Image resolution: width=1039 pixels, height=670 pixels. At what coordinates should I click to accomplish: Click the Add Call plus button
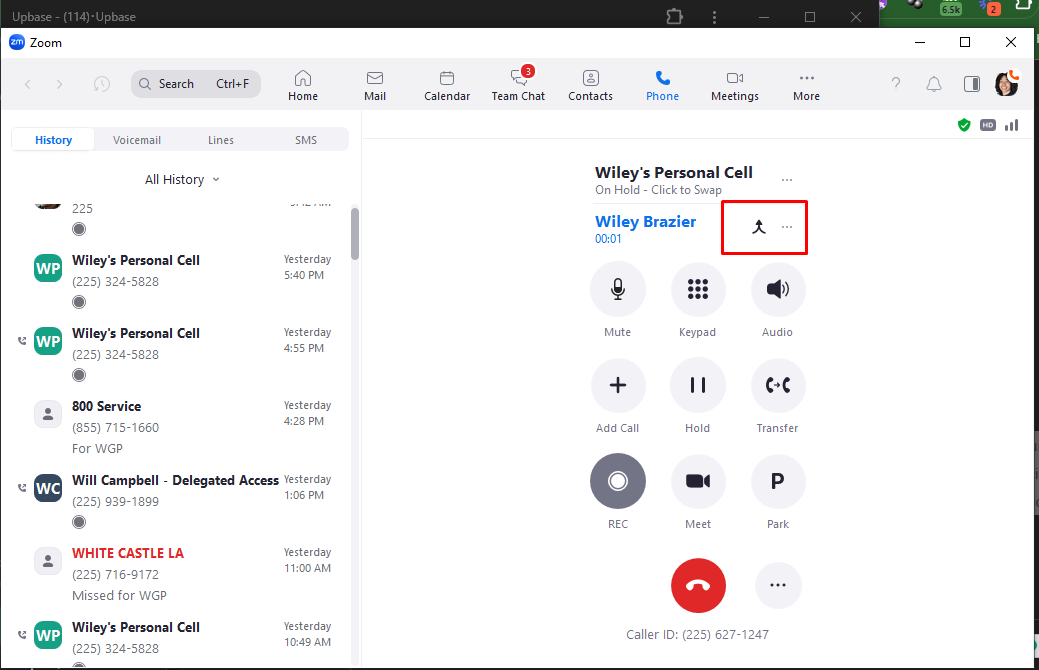click(618, 386)
